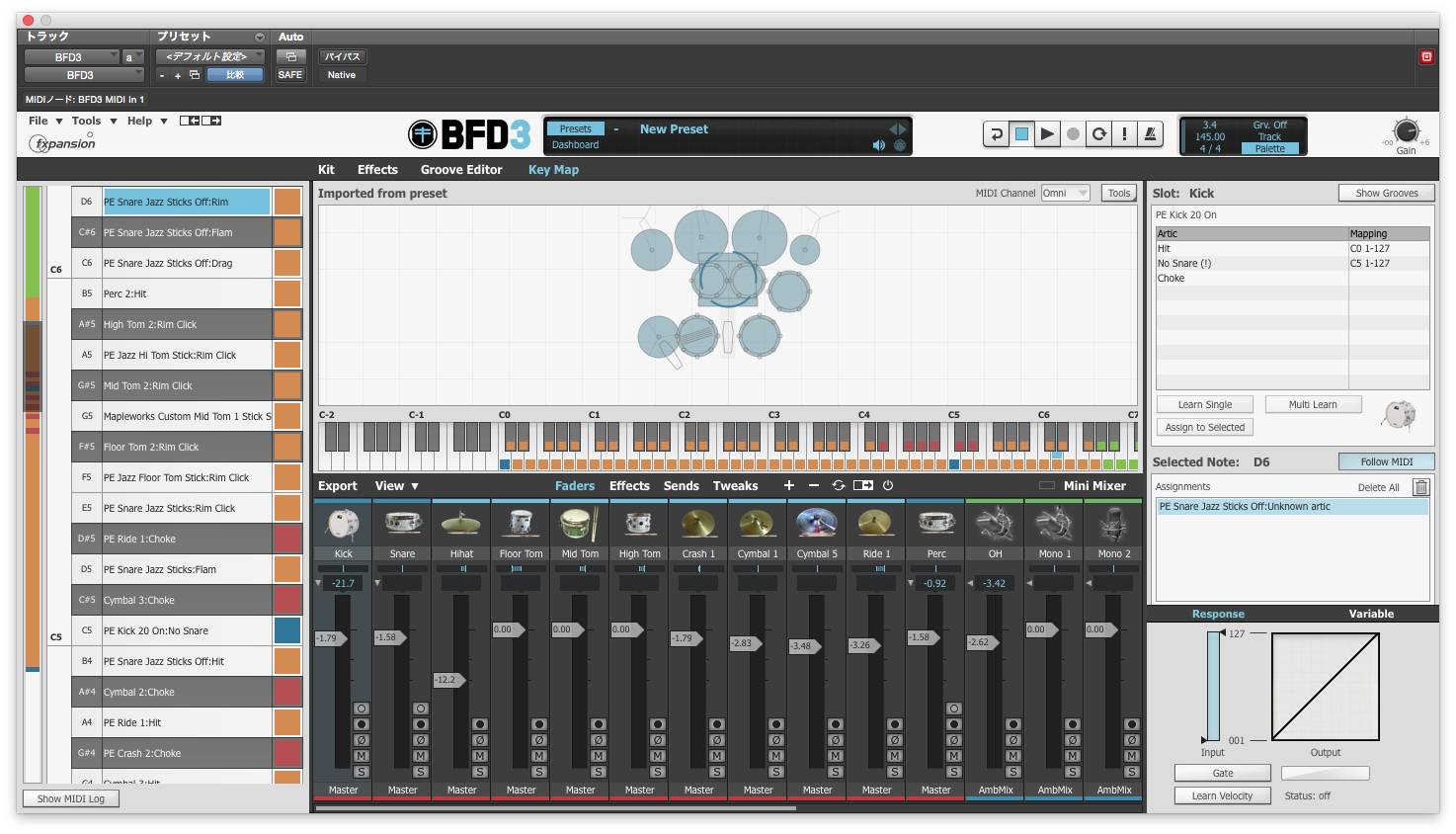Screen dimensions: 1456x834
Task: Click the drum preview icon beside Multi Learn
Action: [1400, 414]
